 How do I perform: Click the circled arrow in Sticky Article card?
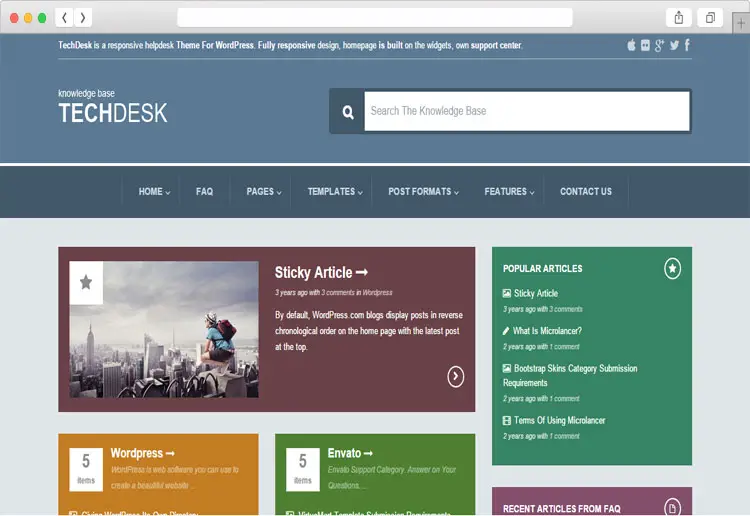(x=455, y=377)
